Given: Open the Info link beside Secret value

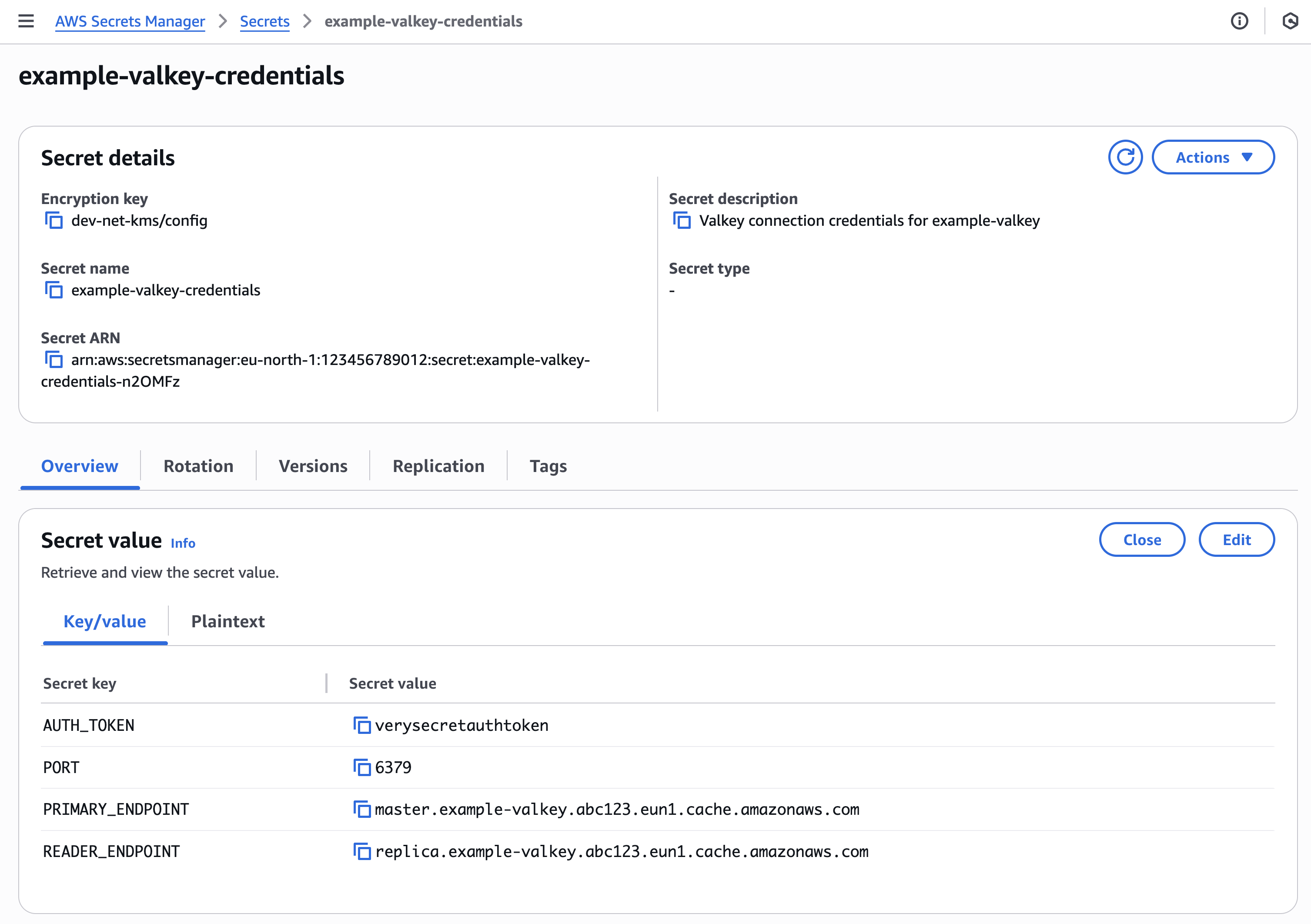Looking at the screenshot, I should coord(183,543).
